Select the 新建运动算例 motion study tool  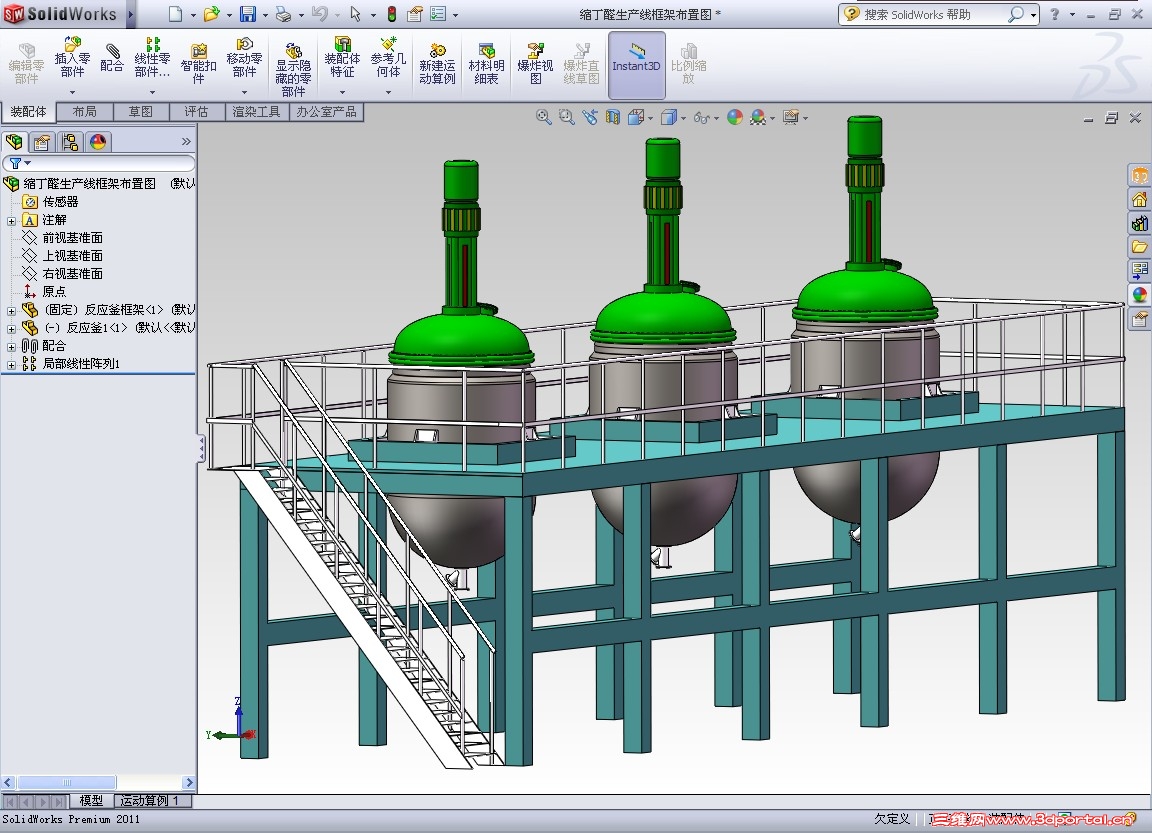[x=437, y=63]
